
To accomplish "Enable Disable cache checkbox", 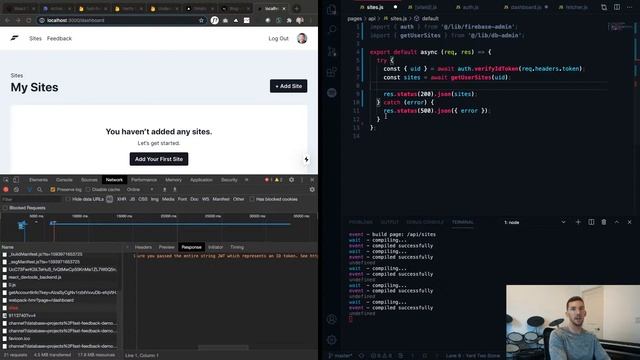I will coord(88,189).
